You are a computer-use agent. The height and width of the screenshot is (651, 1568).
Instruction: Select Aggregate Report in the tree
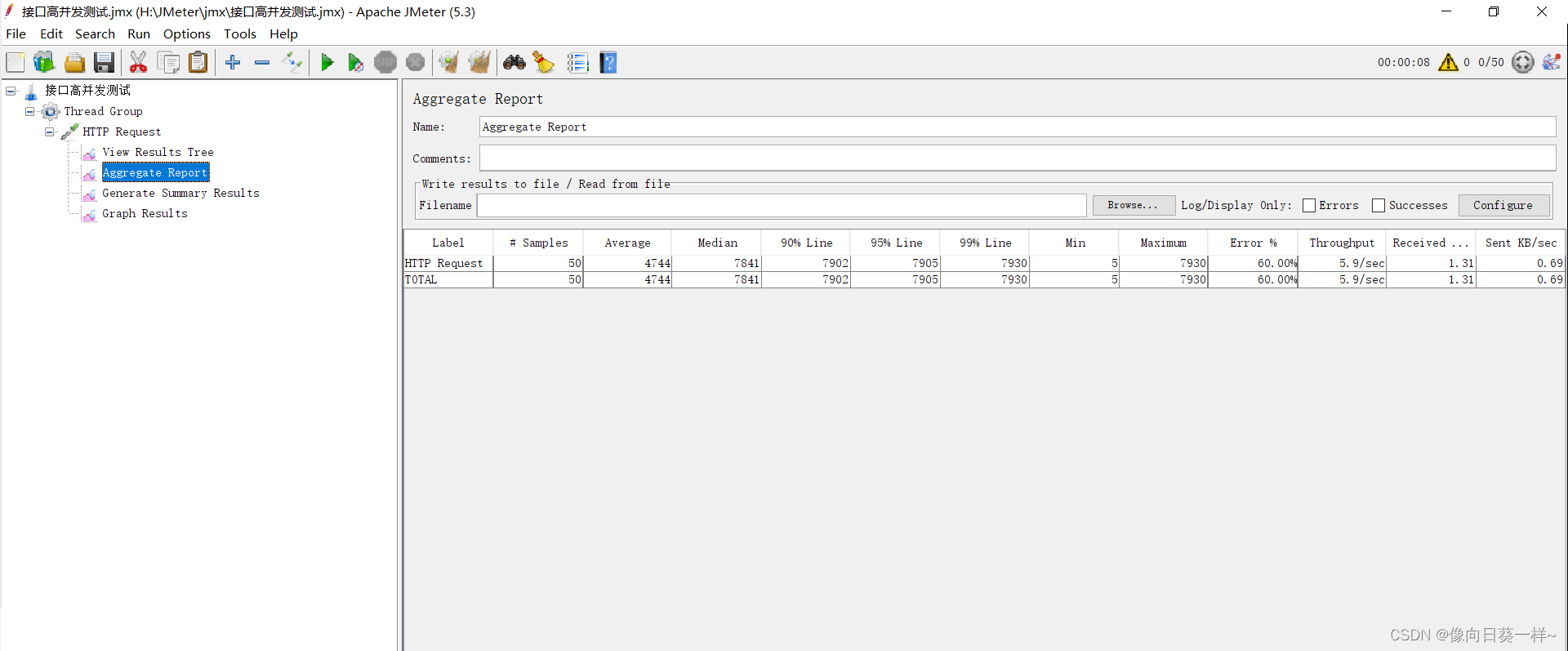click(x=155, y=172)
